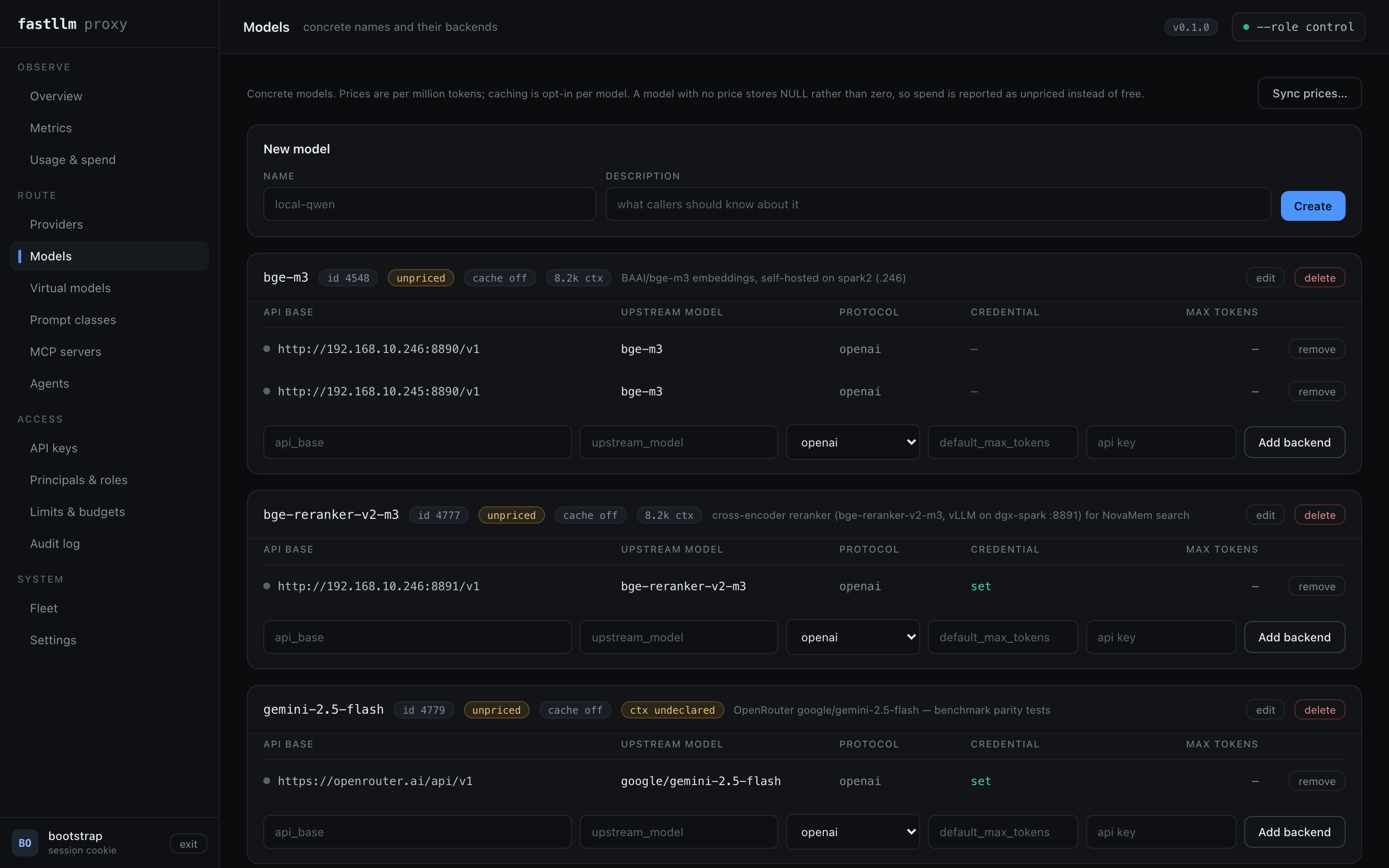1389x868 pixels.
Task: Open protocol dropdown for bge-reranker-v2-m3
Action: (x=853, y=637)
